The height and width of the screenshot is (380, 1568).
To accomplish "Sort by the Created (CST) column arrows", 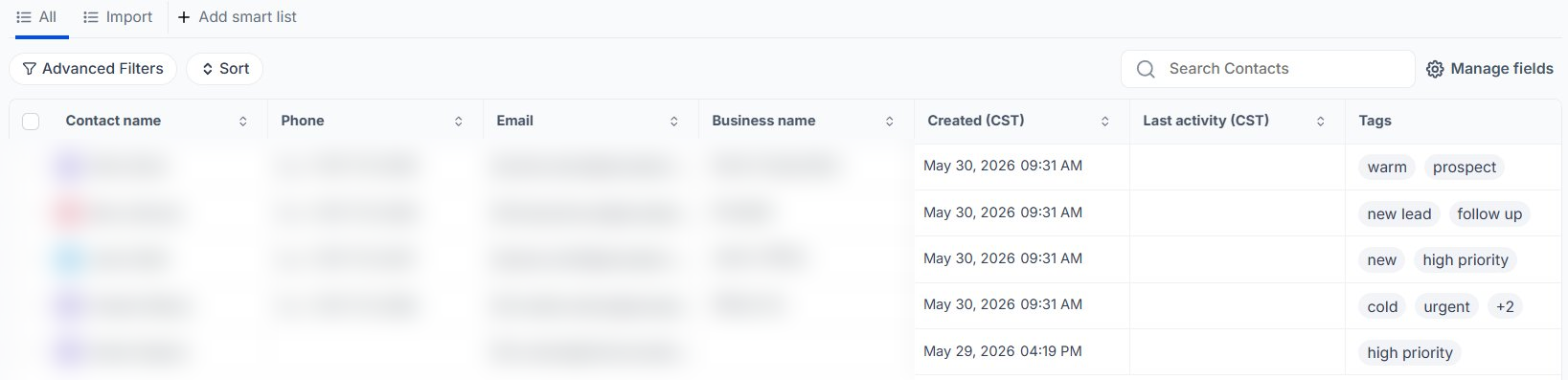I will [x=1105, y=122].
